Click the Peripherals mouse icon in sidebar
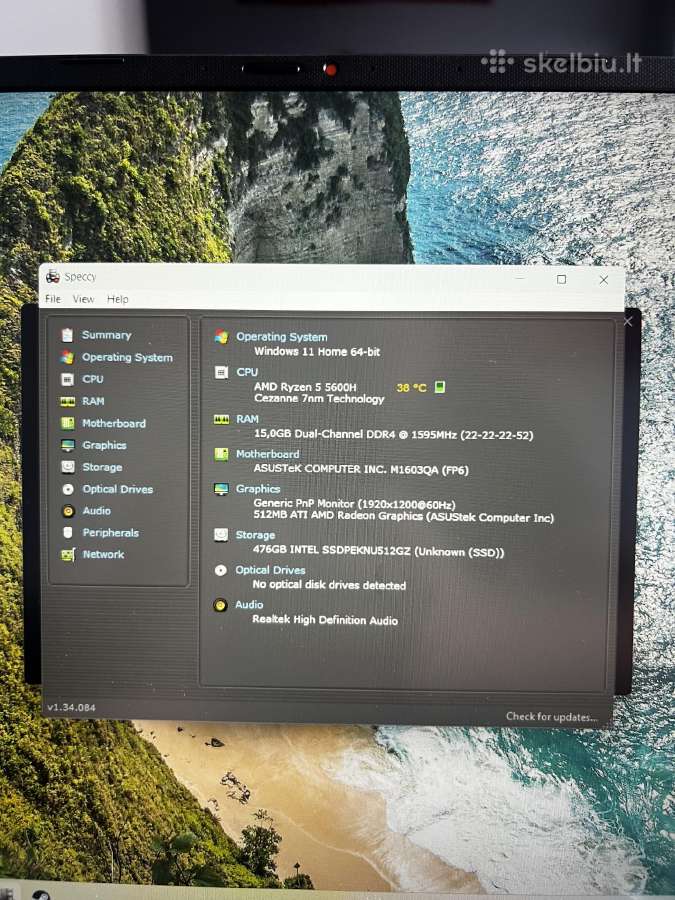 click(68, 533)
